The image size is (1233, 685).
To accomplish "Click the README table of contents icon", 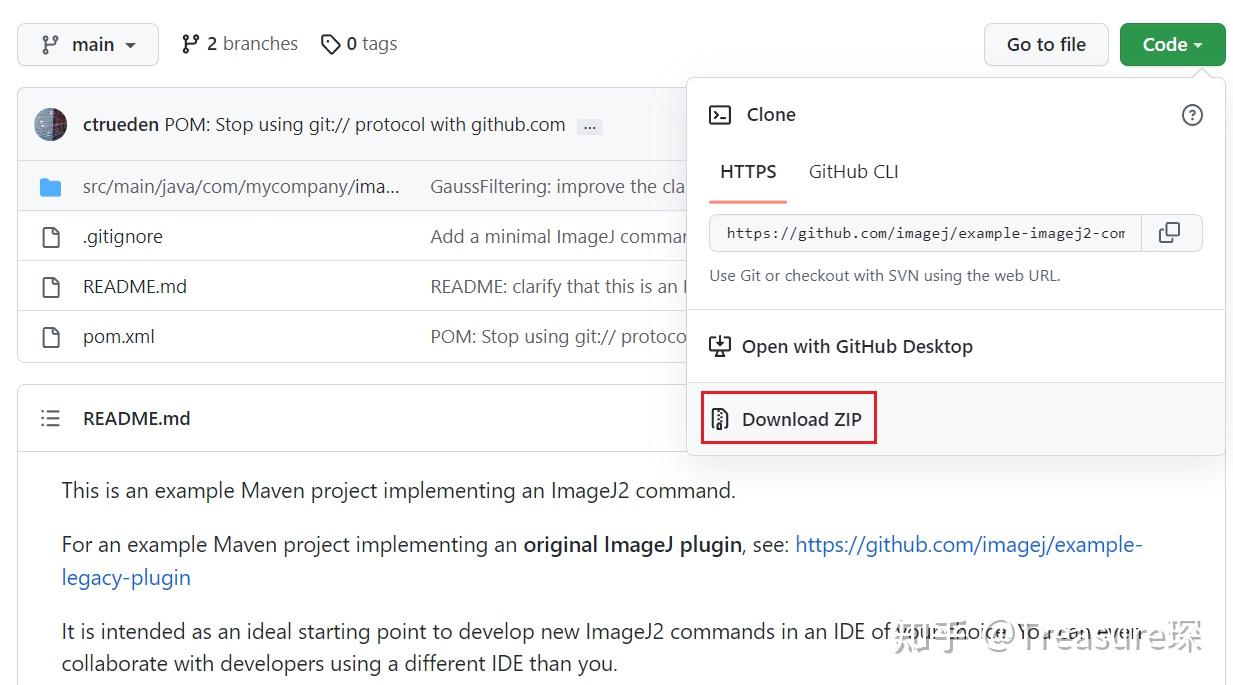I will pyautogui.click(x=50, y=418).
